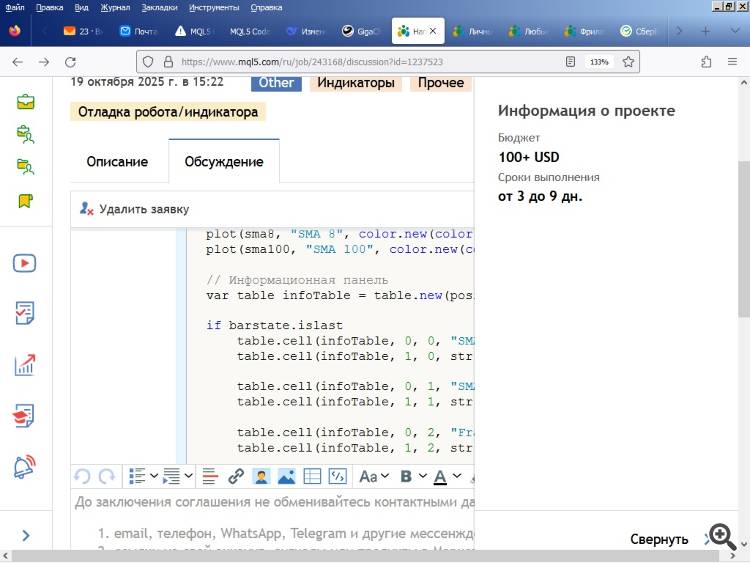Image resolution: width=750 pixels, height=563 pixels.
Task: Open the Firefox logo button
Action: point(14,31)
